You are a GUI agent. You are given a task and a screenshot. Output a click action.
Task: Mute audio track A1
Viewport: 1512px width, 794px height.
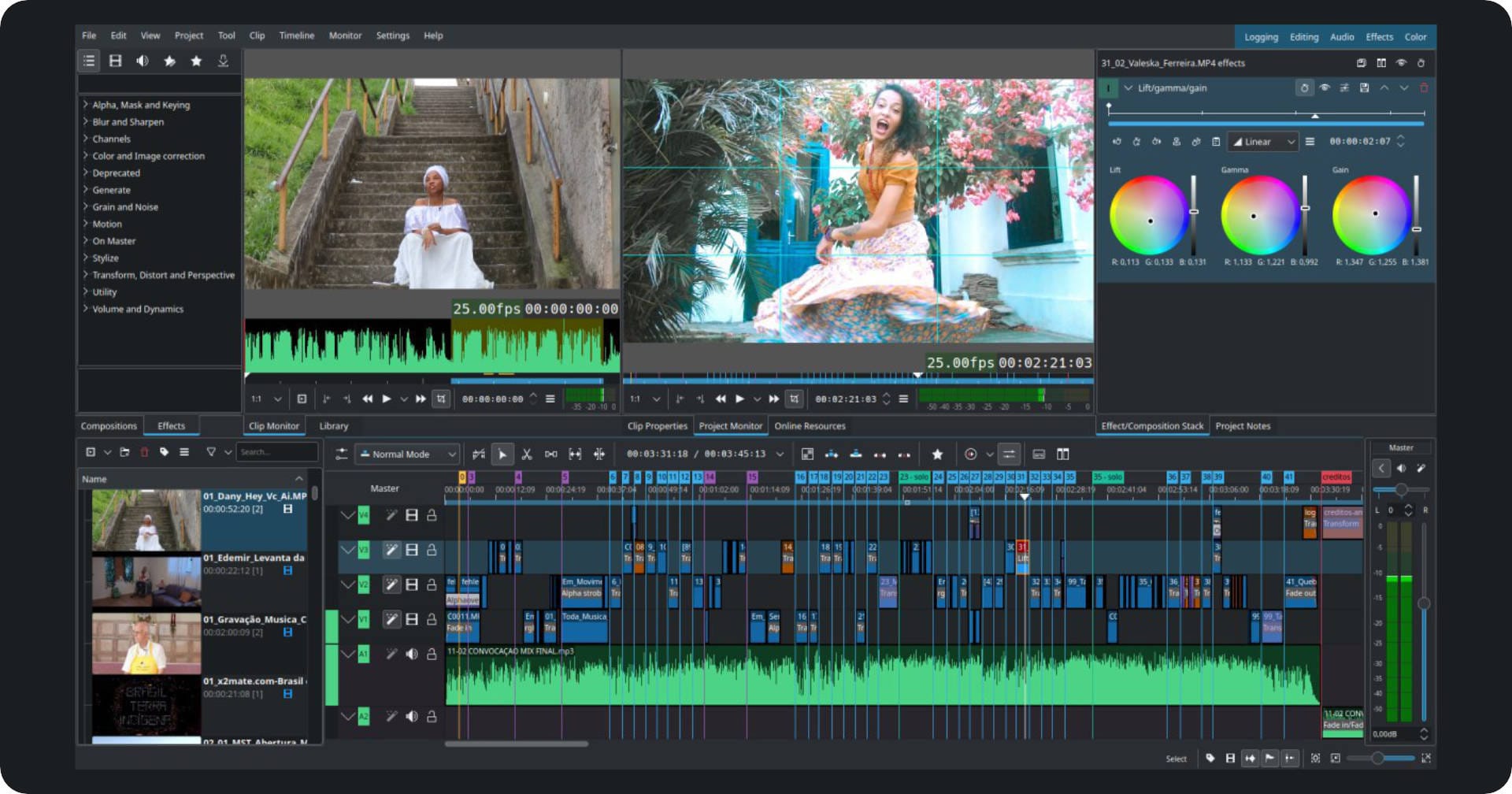click(412, 652)
